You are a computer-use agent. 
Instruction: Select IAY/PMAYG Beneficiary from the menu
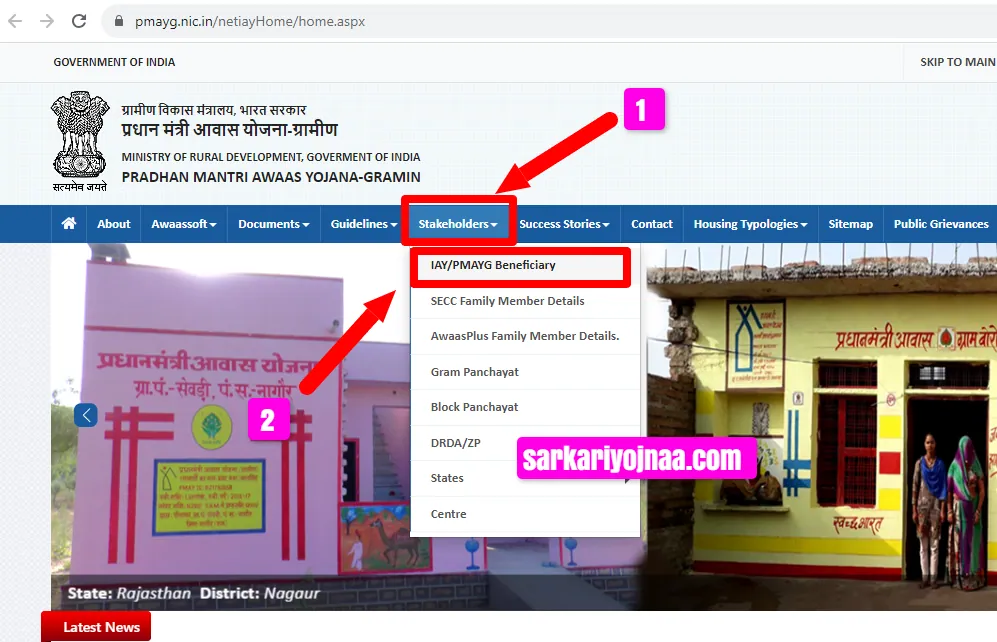[x=525, y=265]
